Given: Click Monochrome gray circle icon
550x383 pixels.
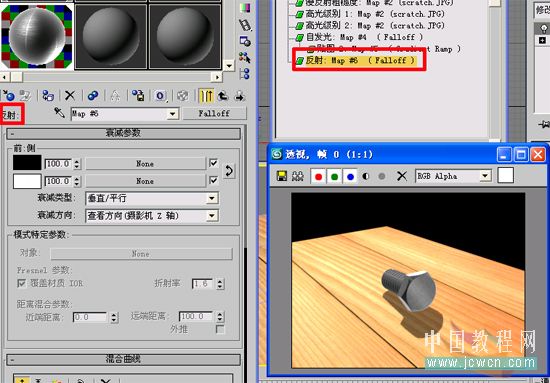Looking at the screenshot, I should click(382, 176).
